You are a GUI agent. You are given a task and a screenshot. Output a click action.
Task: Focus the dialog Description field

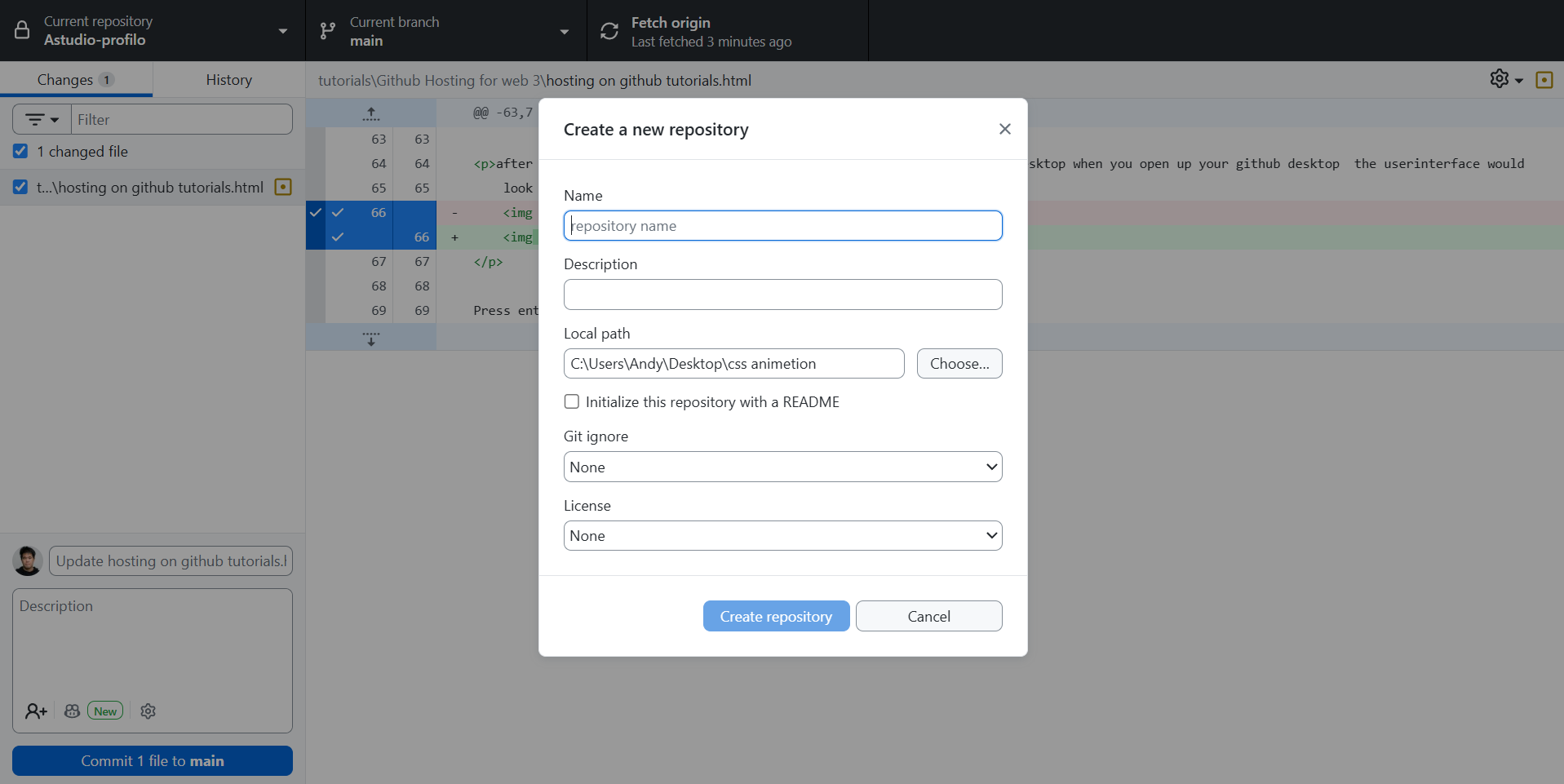coord(782,295)
